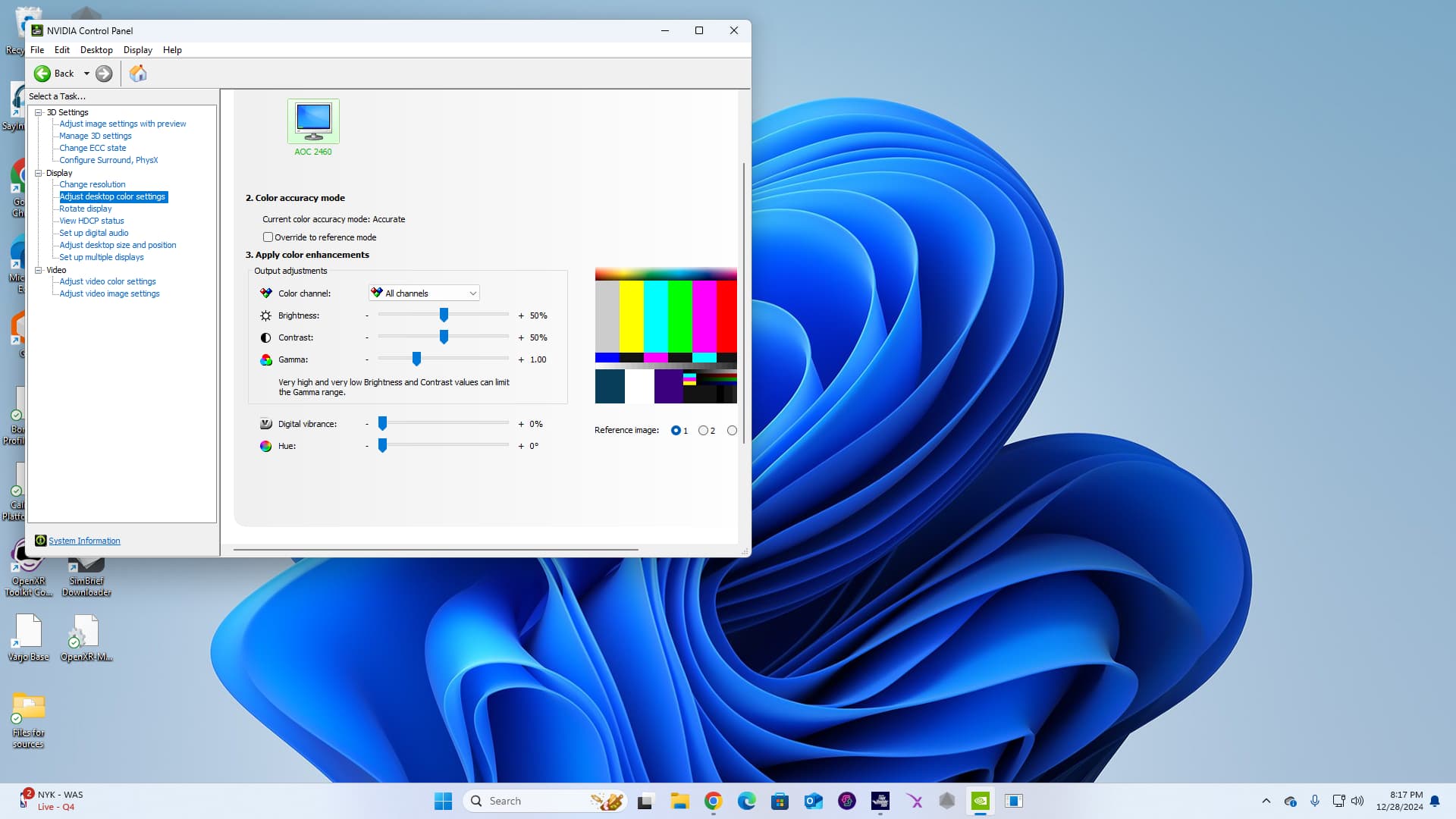Open Microsoft Store from taskbar
The height and width of the screenshot is (819, 1456).
coord(780,801)
